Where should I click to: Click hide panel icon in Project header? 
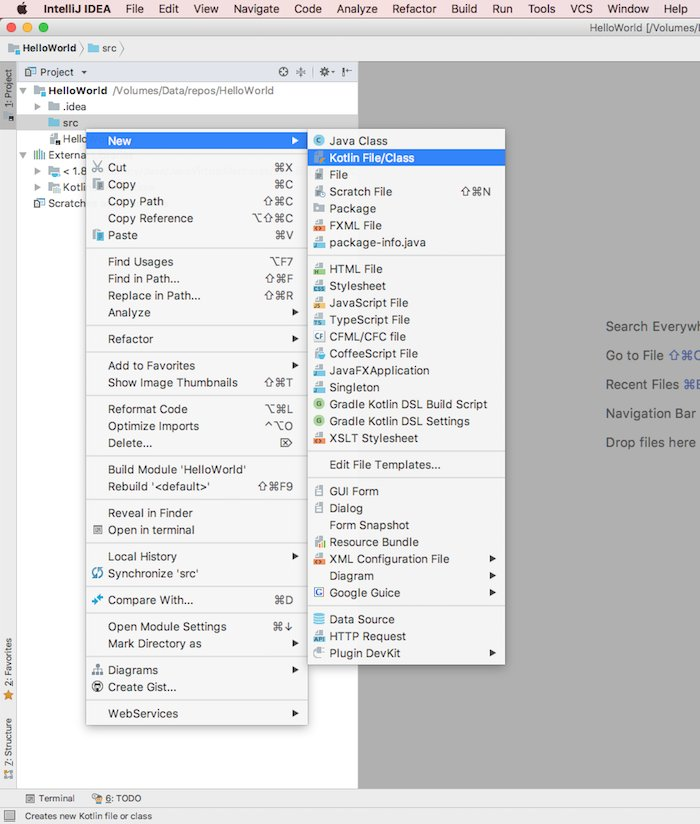[x=346, y=71]
